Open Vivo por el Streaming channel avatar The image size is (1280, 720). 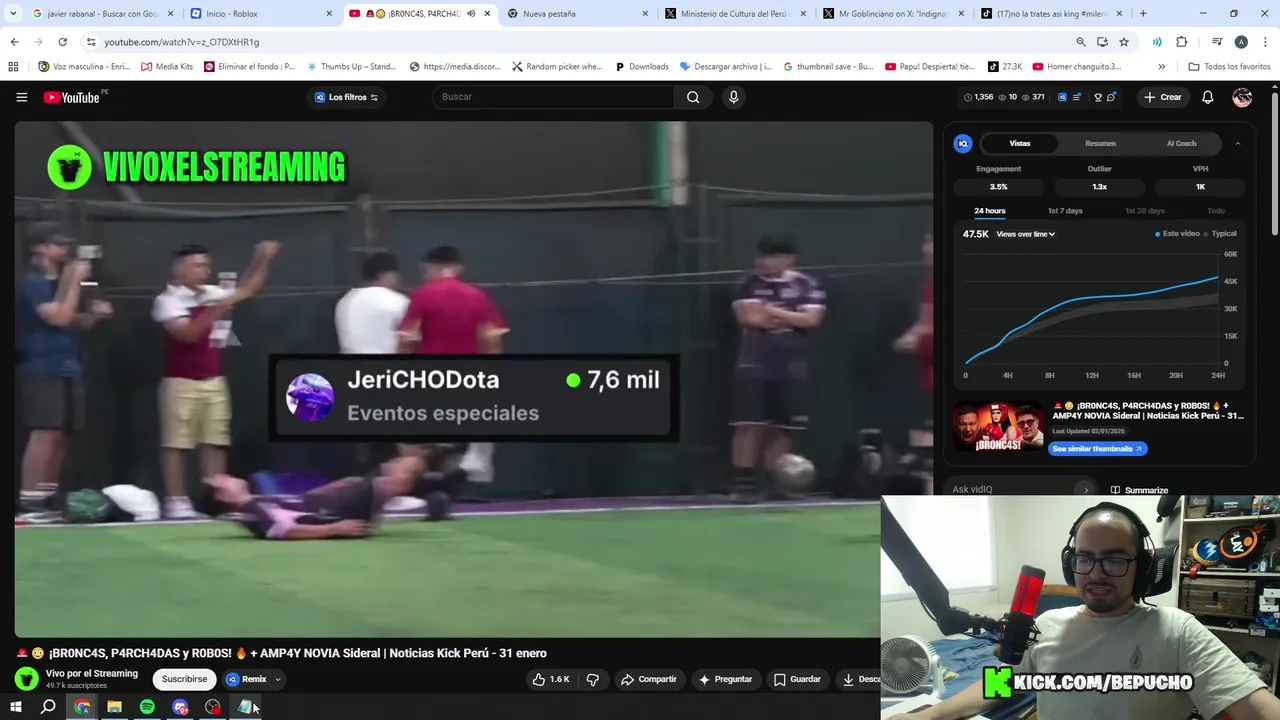[27, 679]
